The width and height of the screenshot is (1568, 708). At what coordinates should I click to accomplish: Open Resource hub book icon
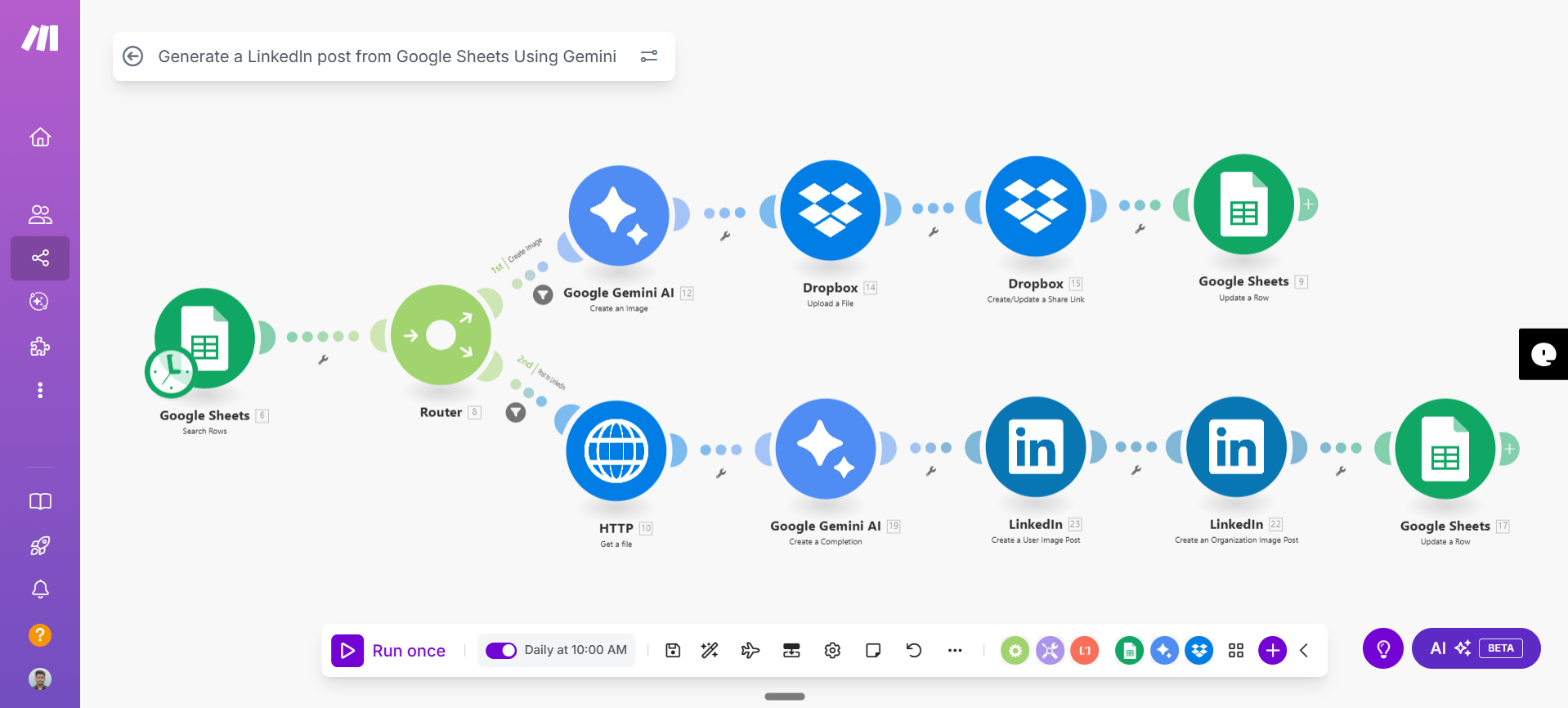click(40, 501)
